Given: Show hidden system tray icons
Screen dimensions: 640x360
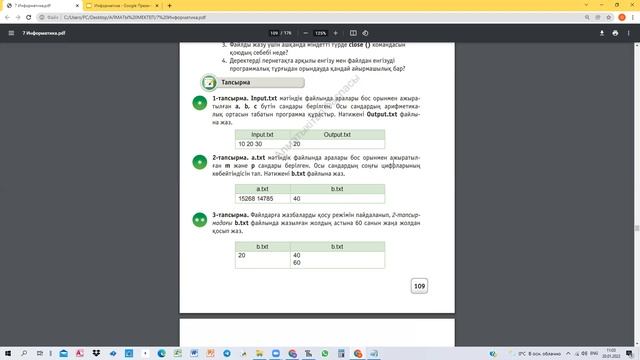Looking at the screenshot, I should (x=568, y=353).
